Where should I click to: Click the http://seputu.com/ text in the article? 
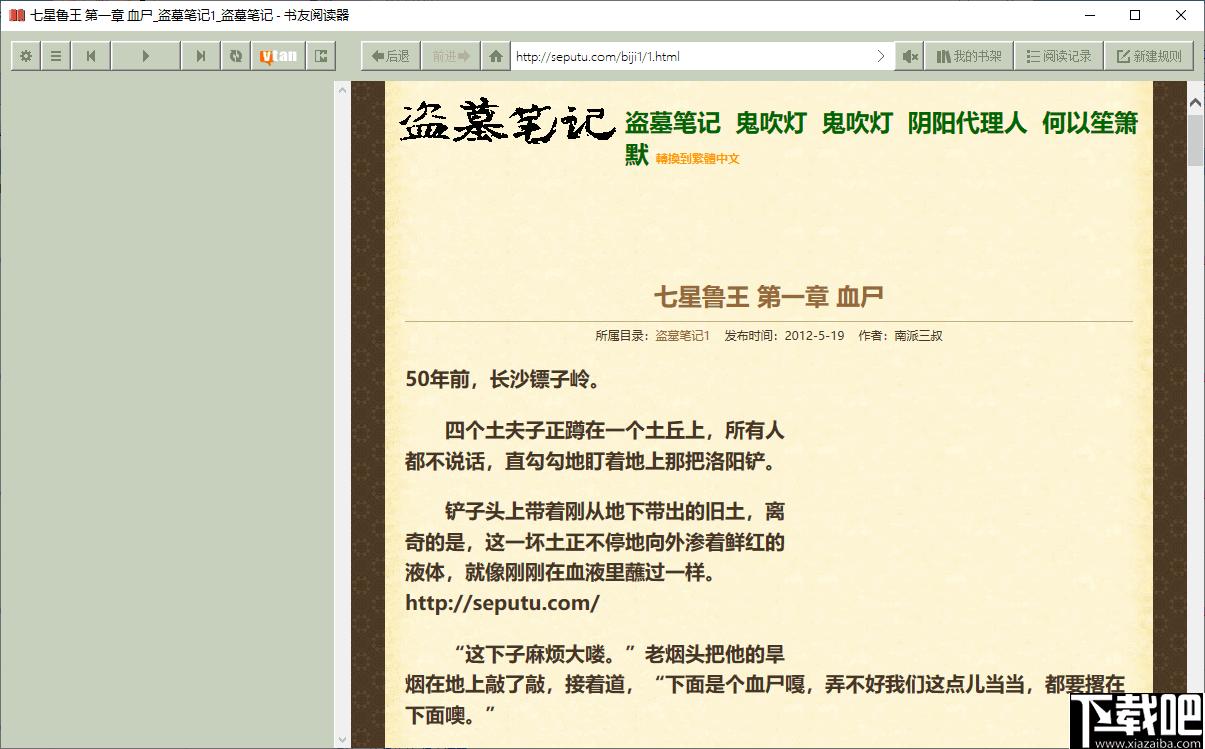point(502,603)
